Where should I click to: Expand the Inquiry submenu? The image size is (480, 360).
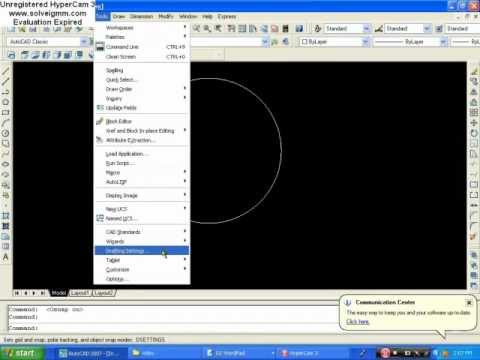[x=142, y=98]
